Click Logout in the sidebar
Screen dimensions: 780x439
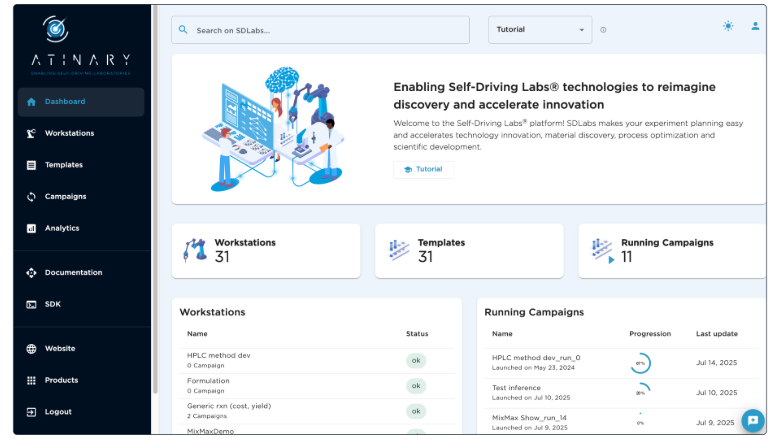pos(81,412)
